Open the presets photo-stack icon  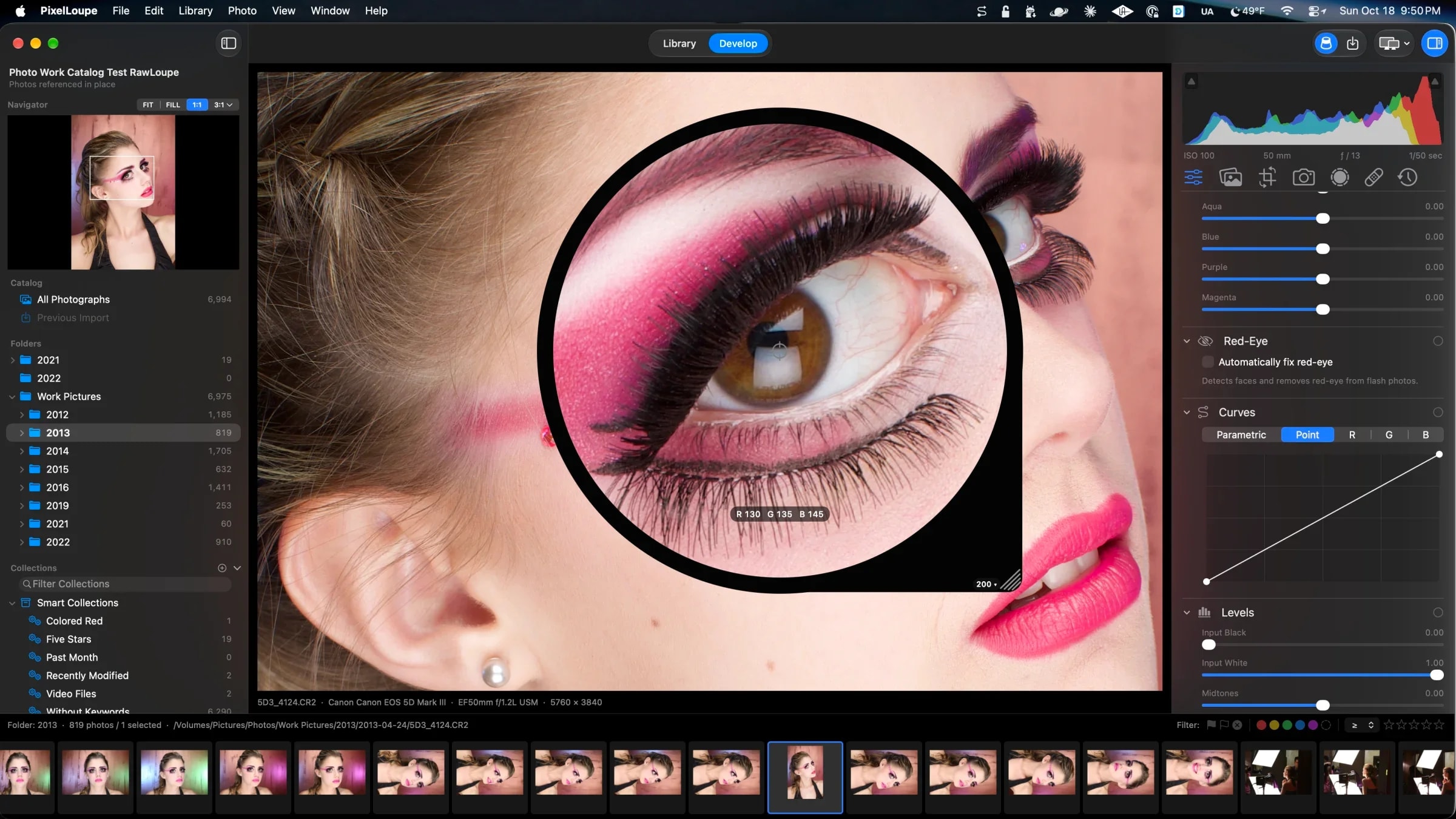click(1230, 177)
